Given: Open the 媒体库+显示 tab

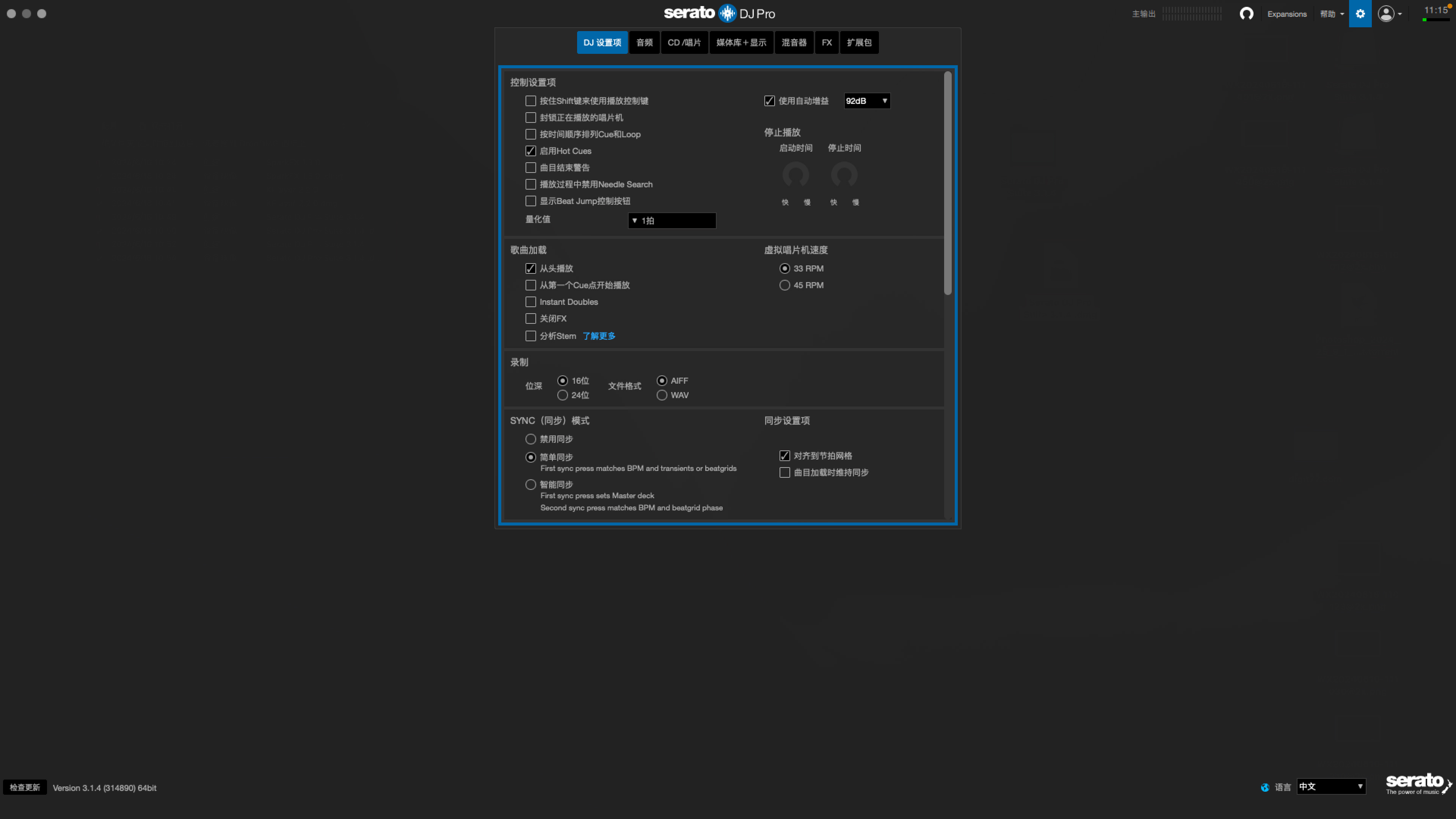Looking at the screenshot, I should [x=741, y=42].
